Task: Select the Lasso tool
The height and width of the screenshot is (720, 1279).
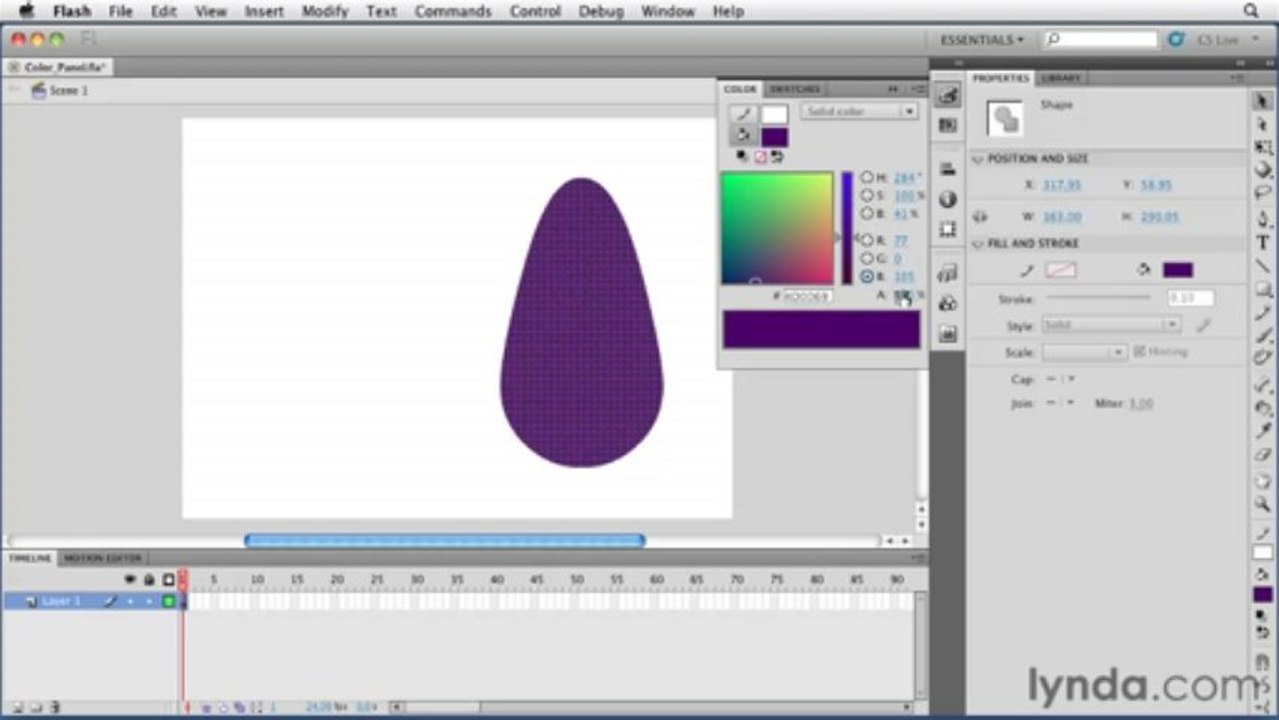Action: [1263, 193]
